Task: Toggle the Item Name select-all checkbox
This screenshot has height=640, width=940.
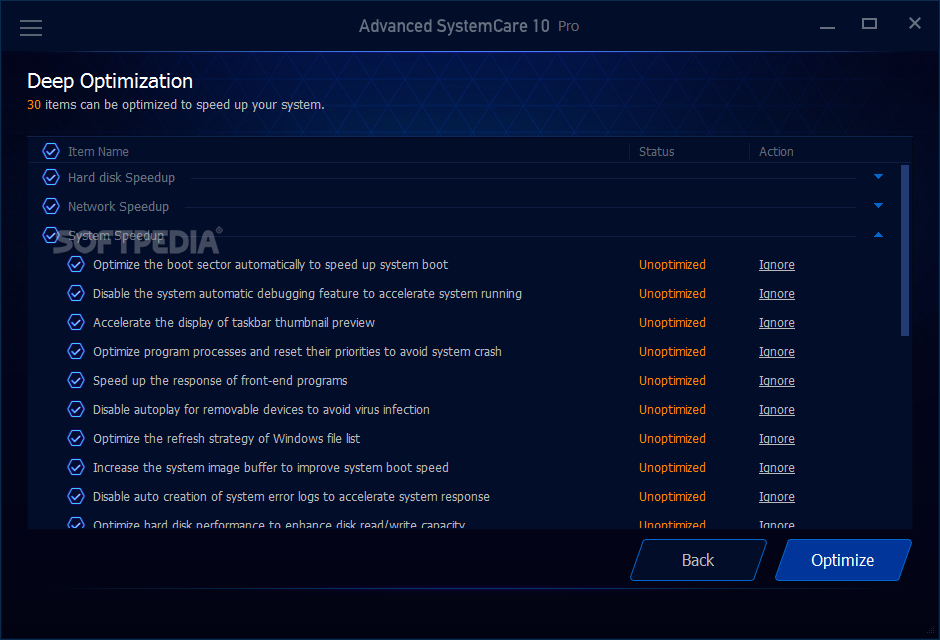Action: 51,151
